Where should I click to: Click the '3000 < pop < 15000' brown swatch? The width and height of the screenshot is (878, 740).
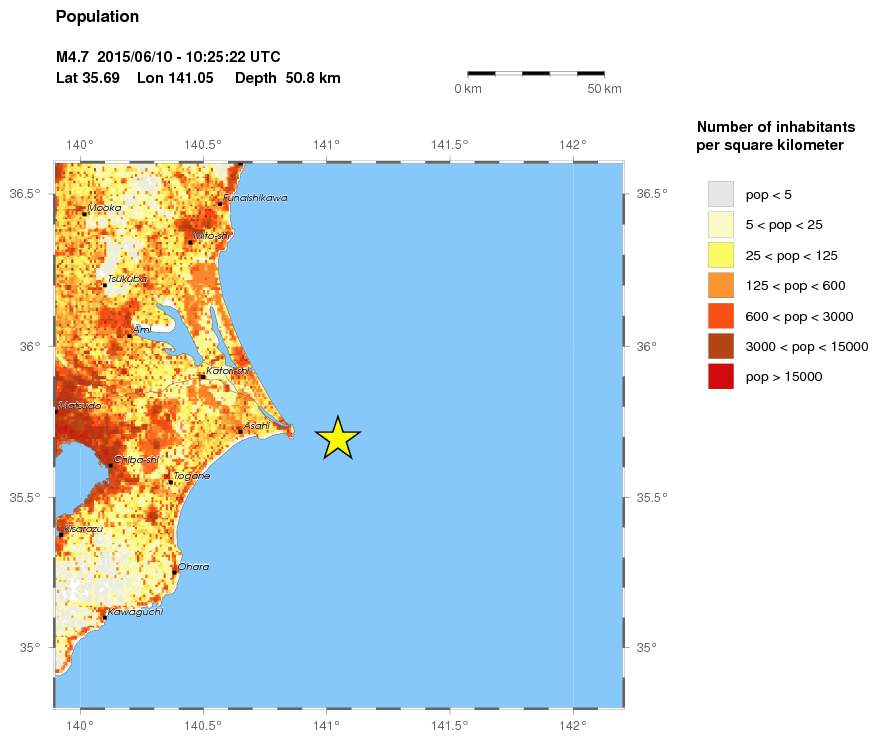pyautogui.click(x=720, y=347)
